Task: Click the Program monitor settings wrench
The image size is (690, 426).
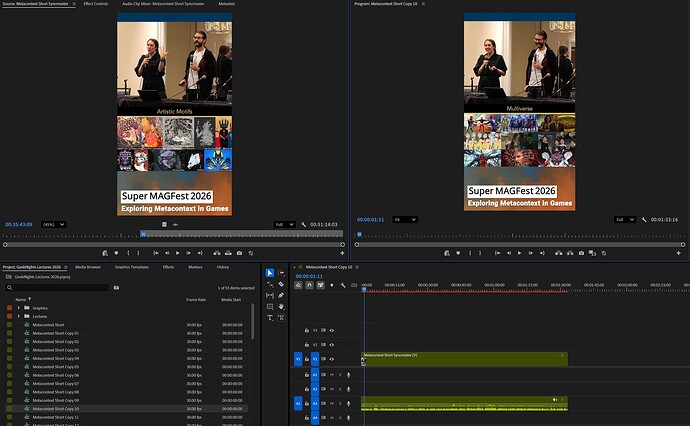Action: click(x=644, y=220)
